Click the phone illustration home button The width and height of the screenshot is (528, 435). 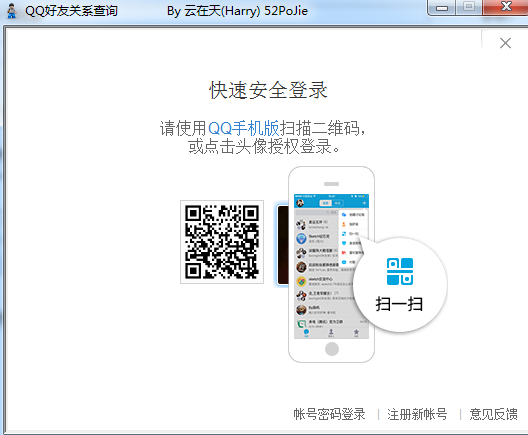[x=332, y=349]
